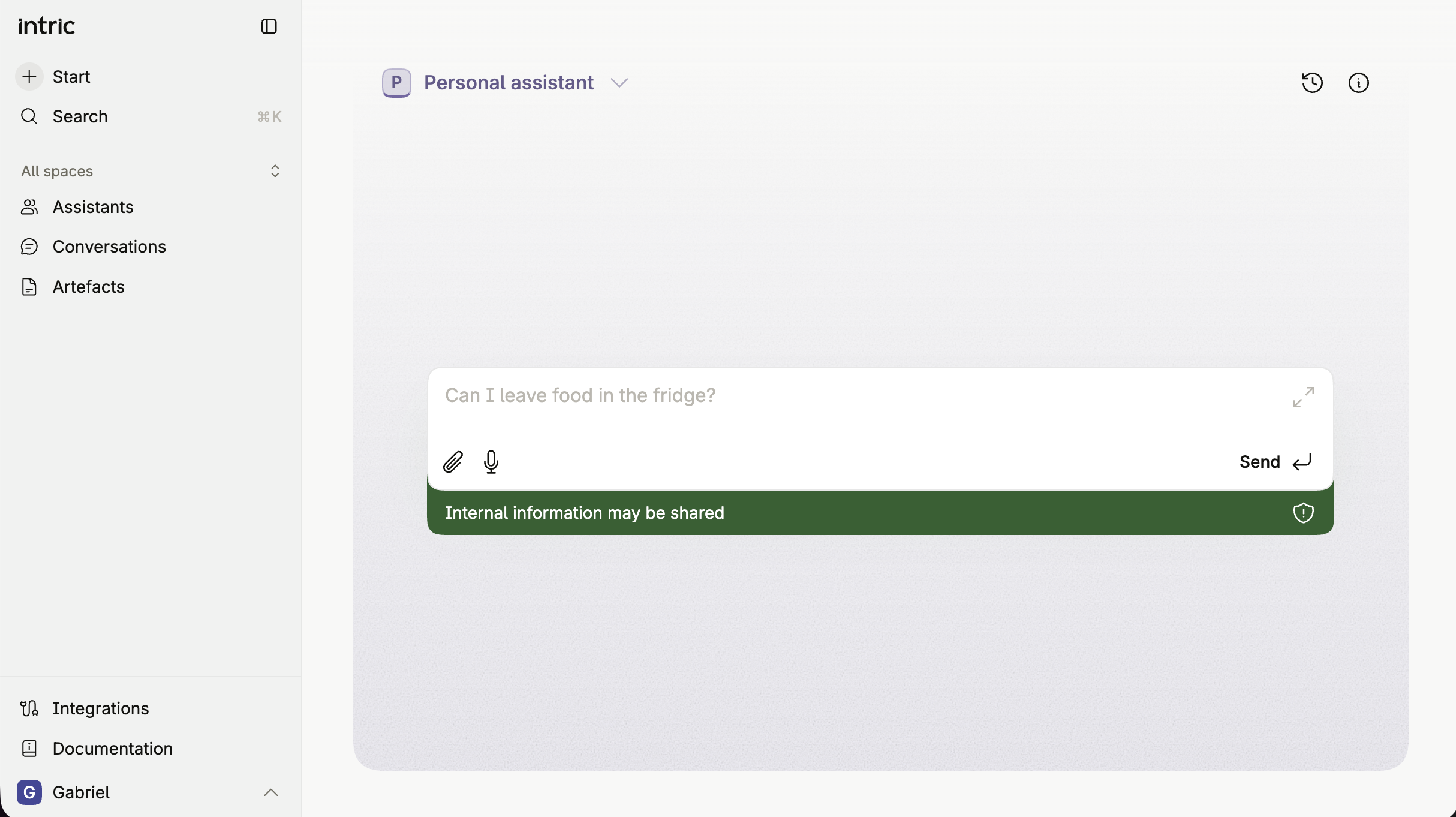Image resolution: width=1456 pixels, height=817 pixels.
Task: Expand the All spaces selector
Action: [x=275, y=171]
